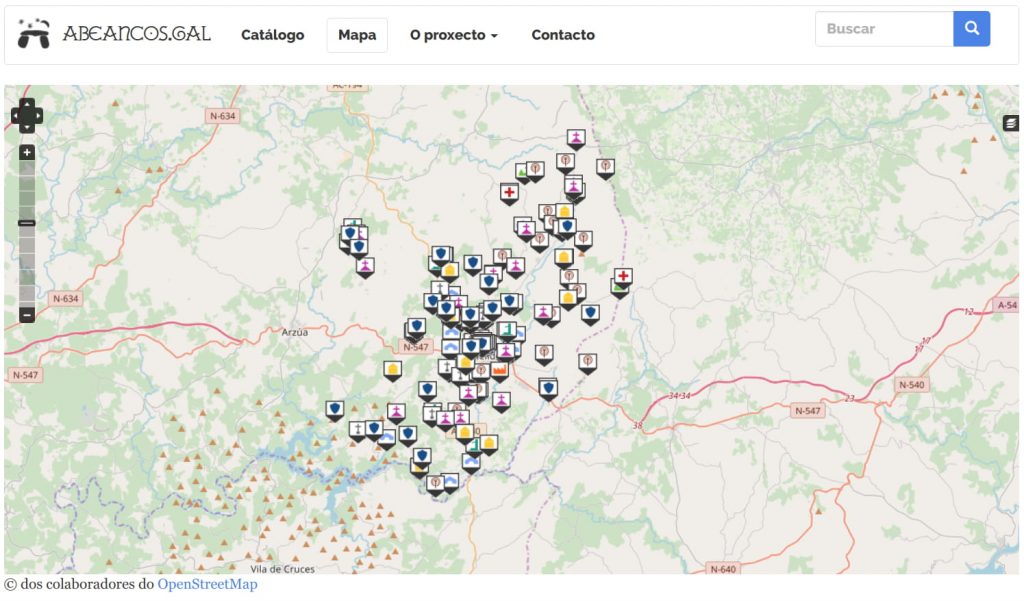Pan the map up with arrow
Viewport: 1024px width, 601px height.
coord(27,103)
